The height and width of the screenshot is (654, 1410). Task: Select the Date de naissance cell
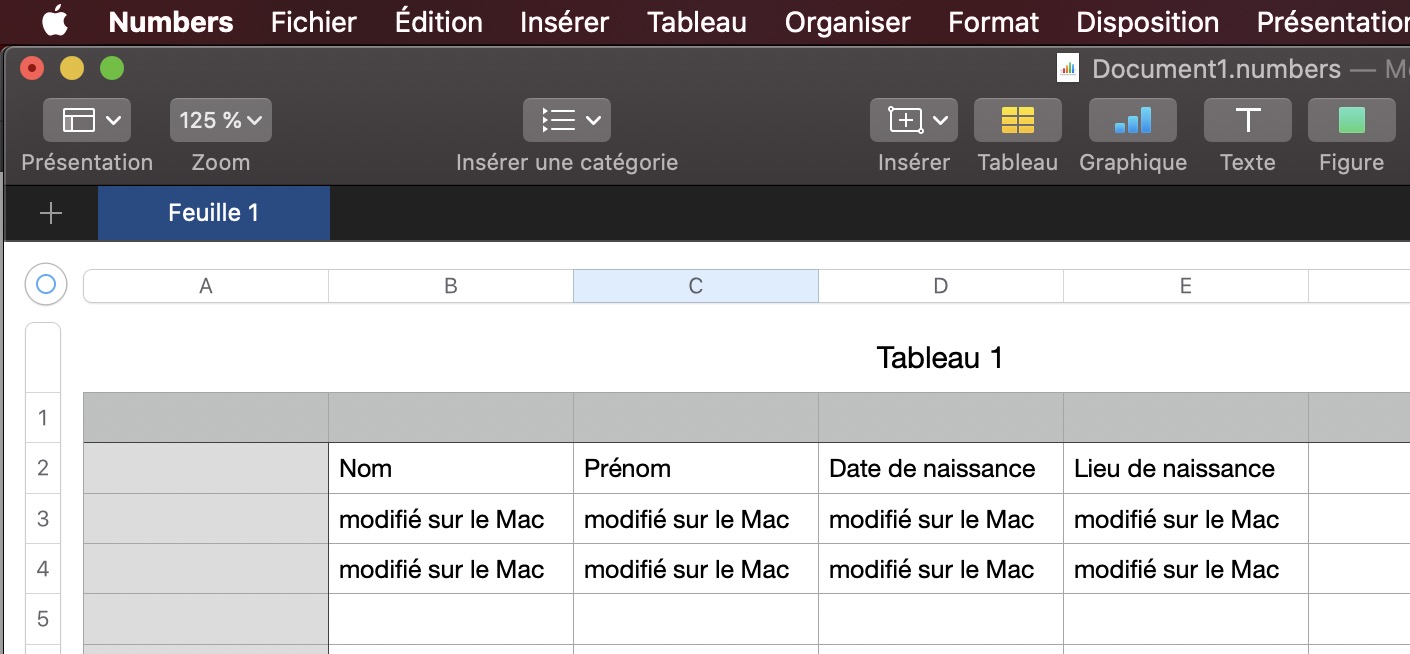940,468
